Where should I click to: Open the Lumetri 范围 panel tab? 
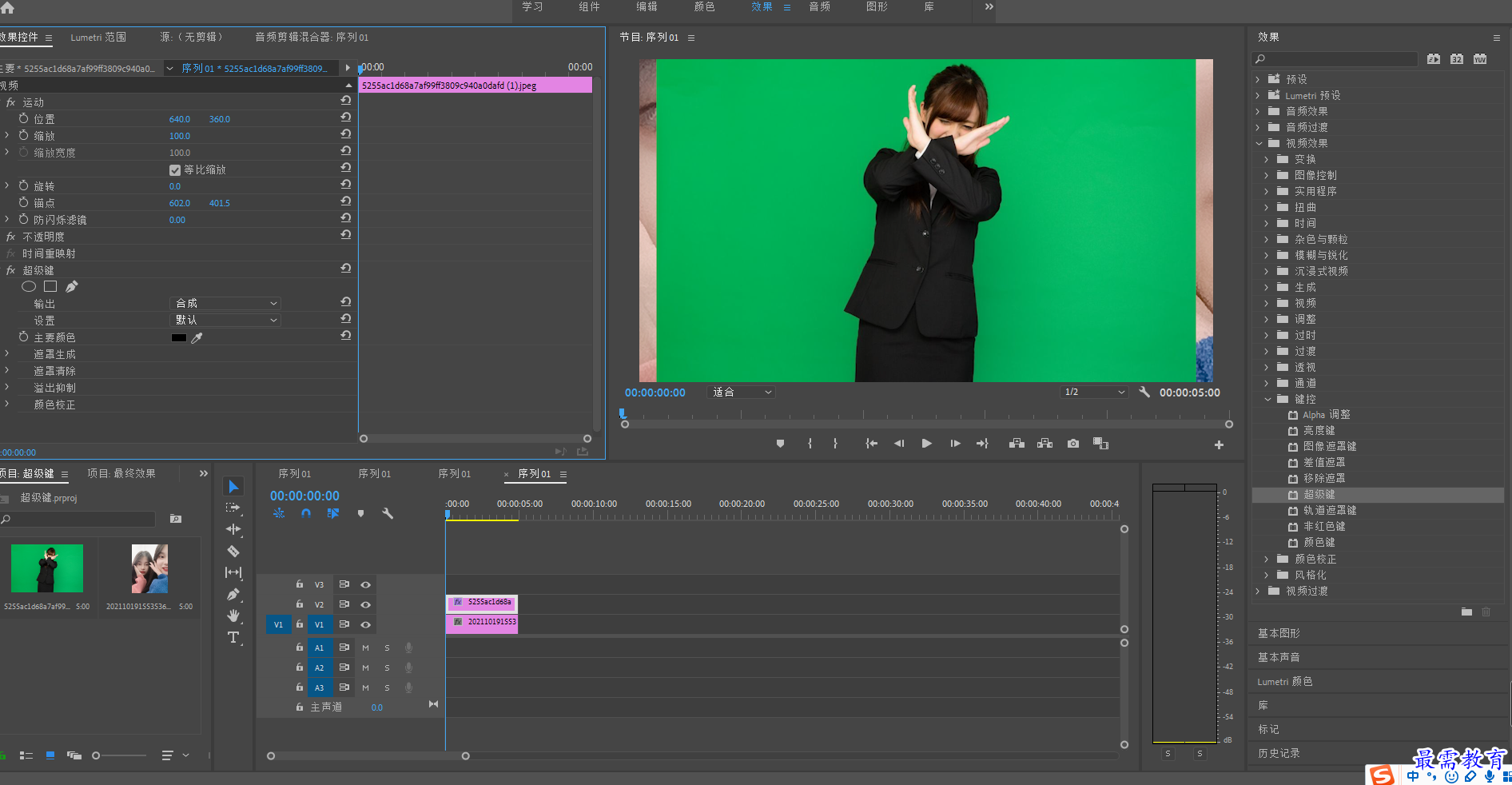[98, 37]
